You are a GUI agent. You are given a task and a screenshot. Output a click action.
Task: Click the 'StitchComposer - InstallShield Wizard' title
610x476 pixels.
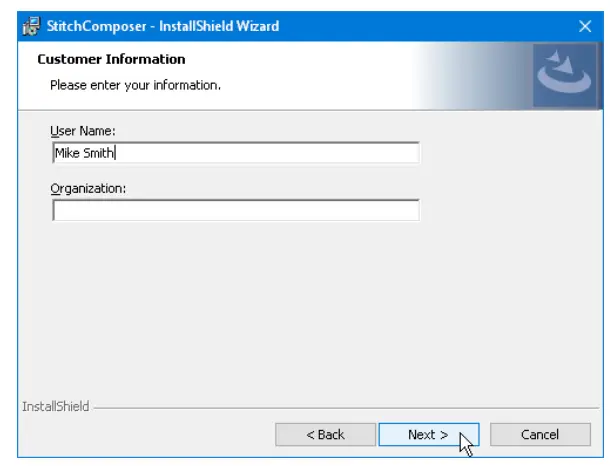tap(163, 26)
